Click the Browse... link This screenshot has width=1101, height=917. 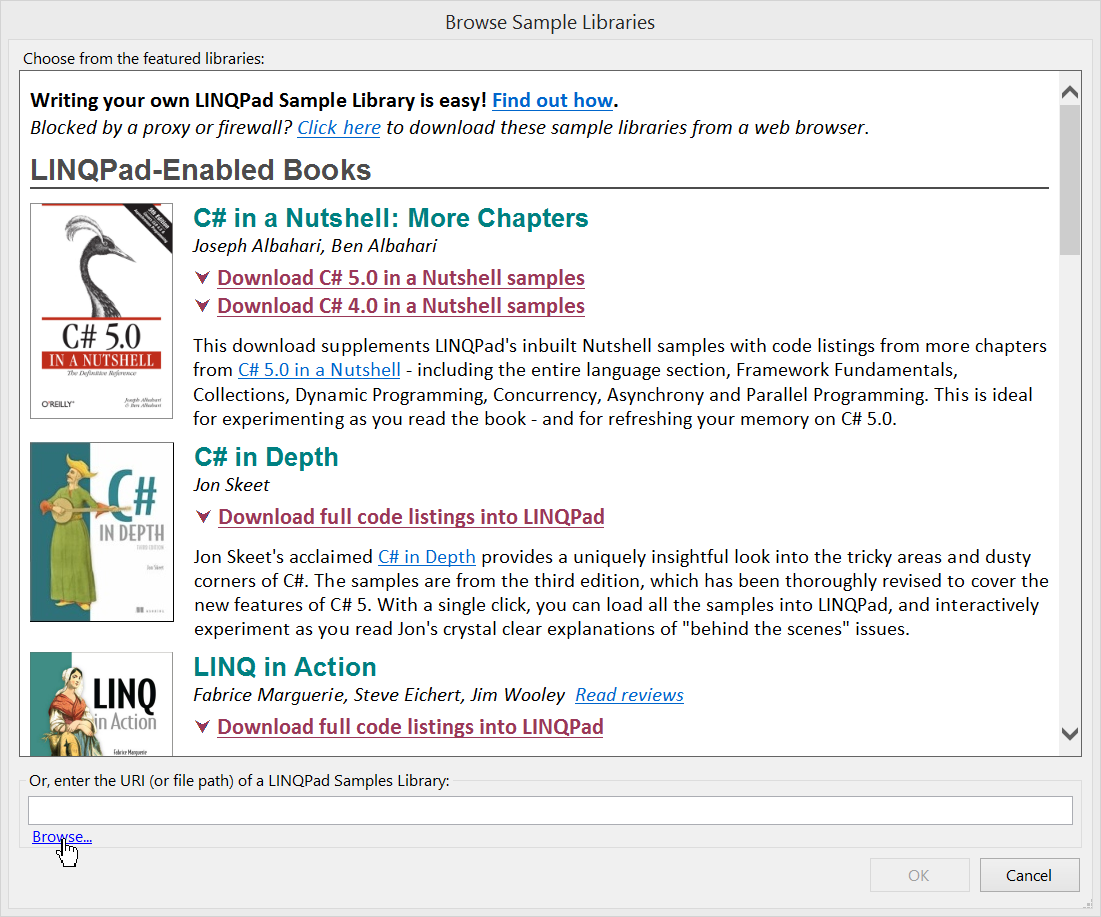(x=62, y=837)
